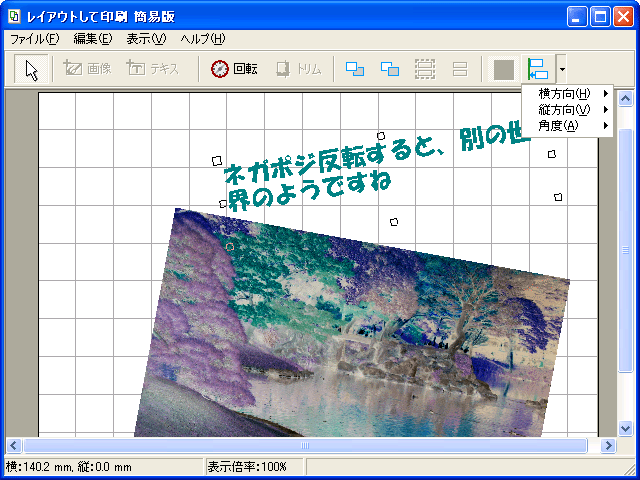The width and height of the screenshot is (640, 480).
Task: Click the top-left text selection handle
Action: pos(217,161)
